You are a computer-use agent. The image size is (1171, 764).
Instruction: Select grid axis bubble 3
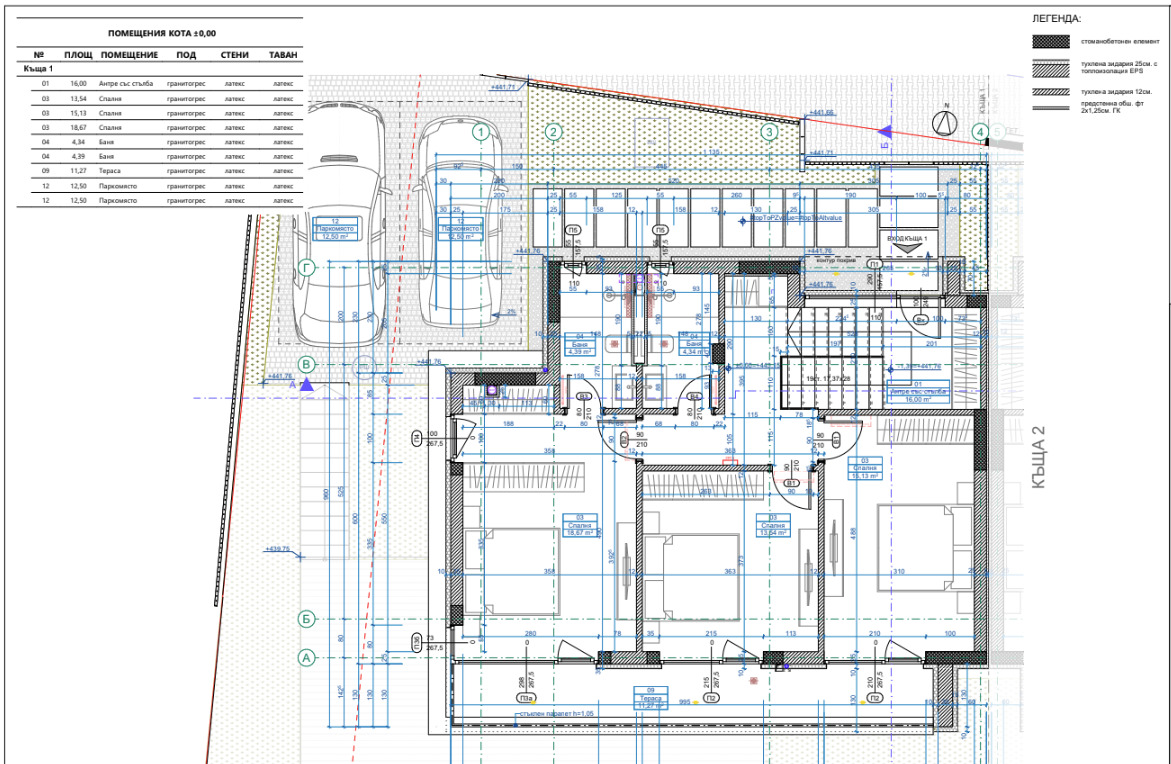tap(769, 133)
